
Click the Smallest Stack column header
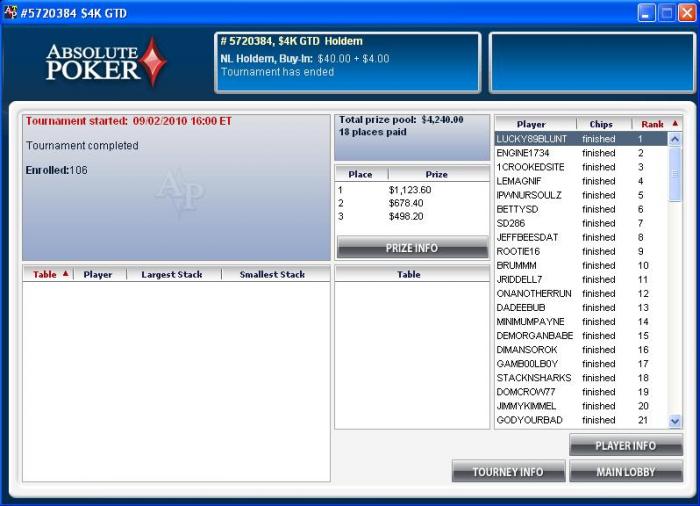click(275, 274)
